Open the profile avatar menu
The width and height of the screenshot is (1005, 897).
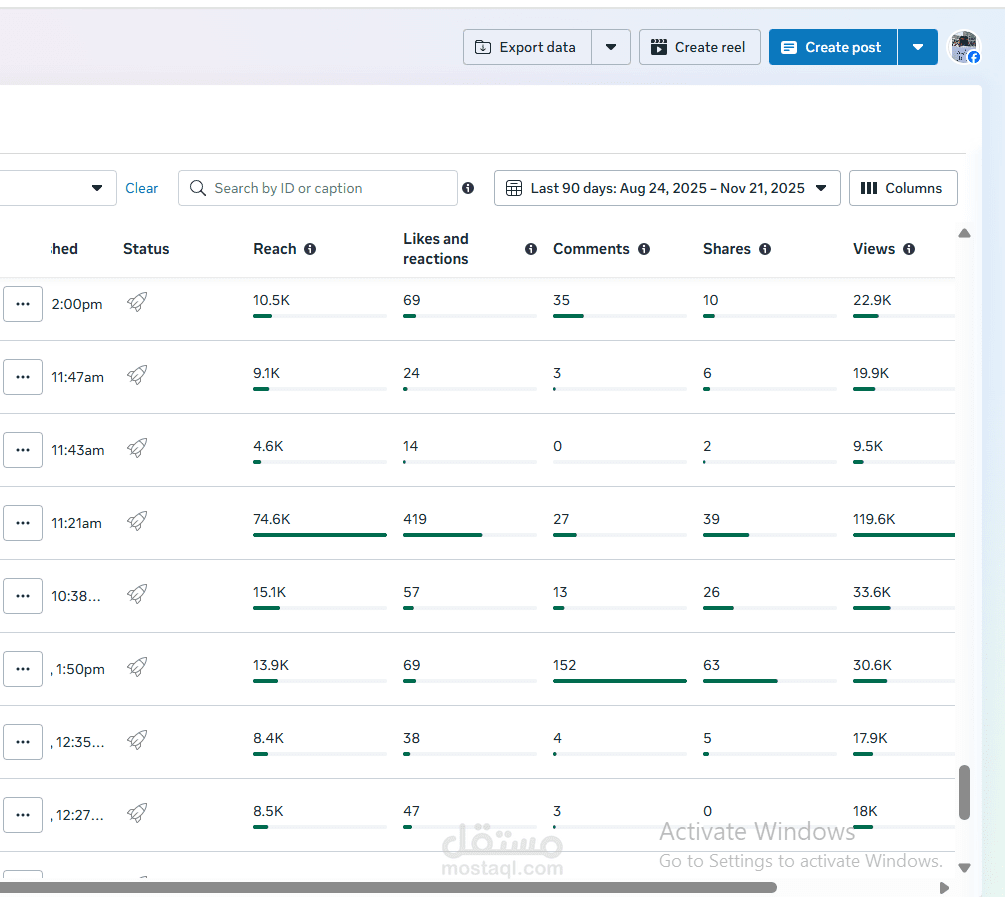pos(964,47)
